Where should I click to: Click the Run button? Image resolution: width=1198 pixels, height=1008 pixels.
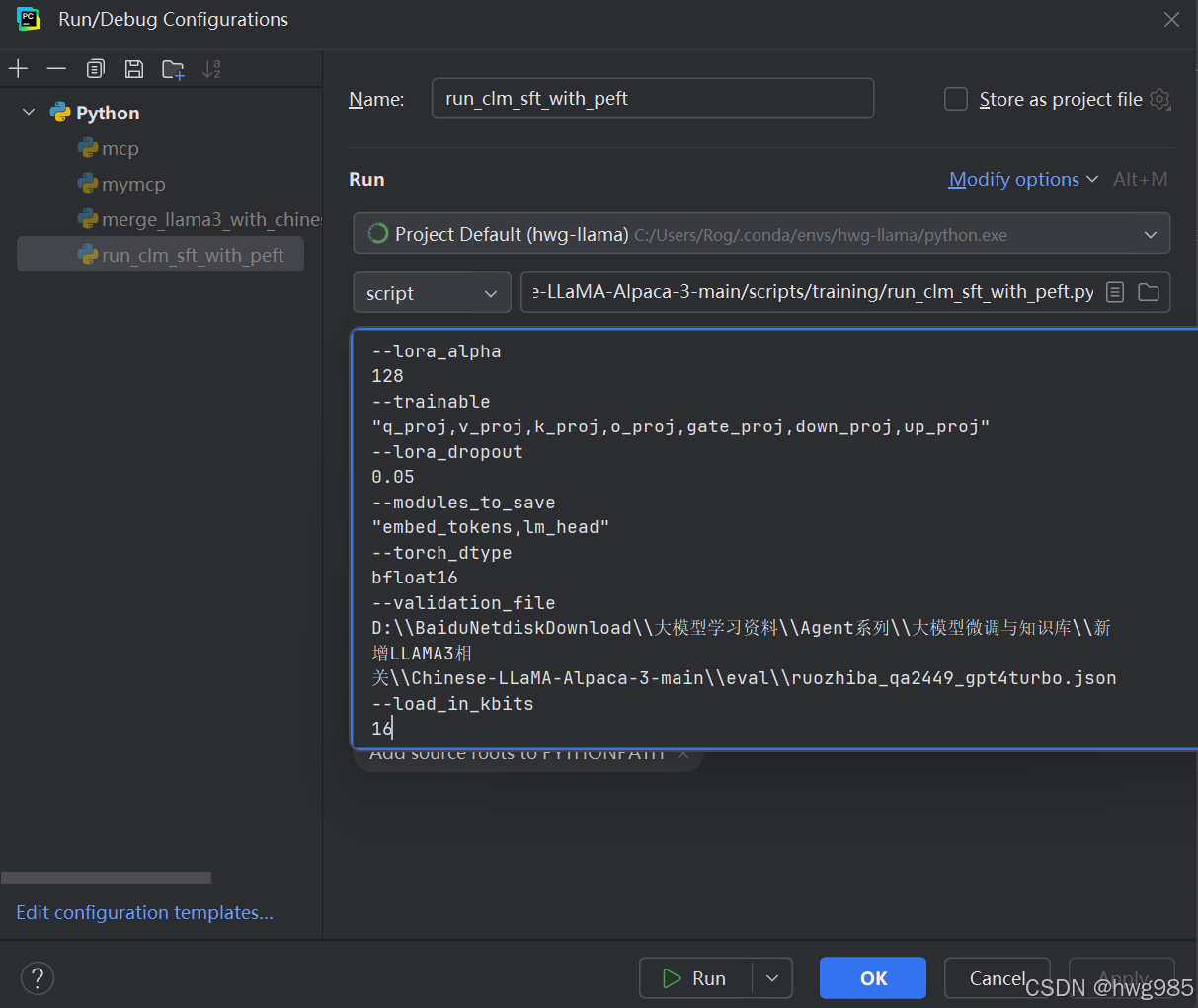[695, 978]
